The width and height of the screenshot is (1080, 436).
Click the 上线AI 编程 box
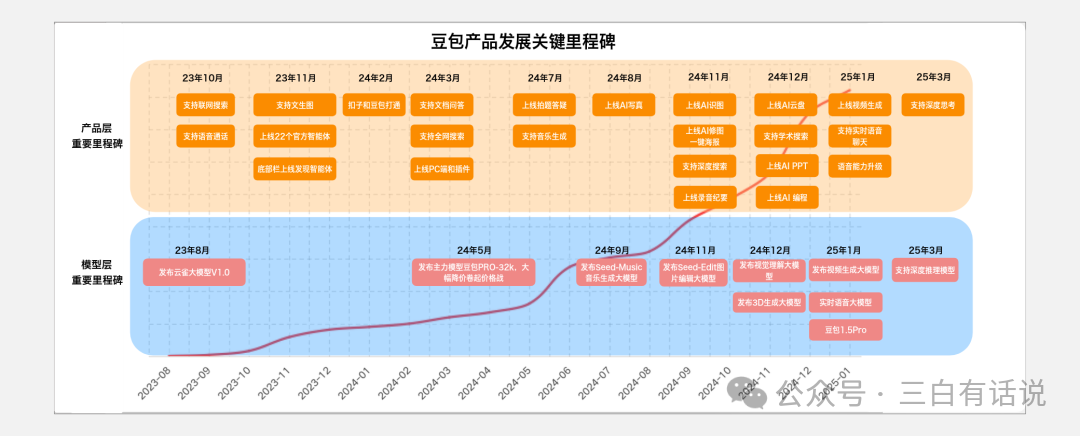point(787,197)
